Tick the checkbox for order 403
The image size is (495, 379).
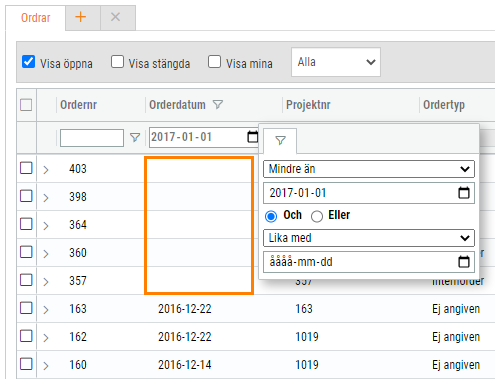pos(26,168)
